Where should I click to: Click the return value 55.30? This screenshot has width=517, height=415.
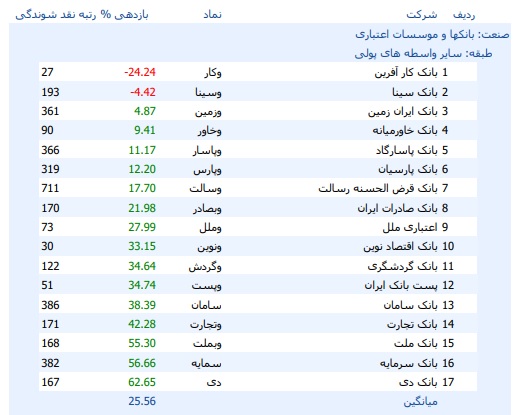click(142, 343)
